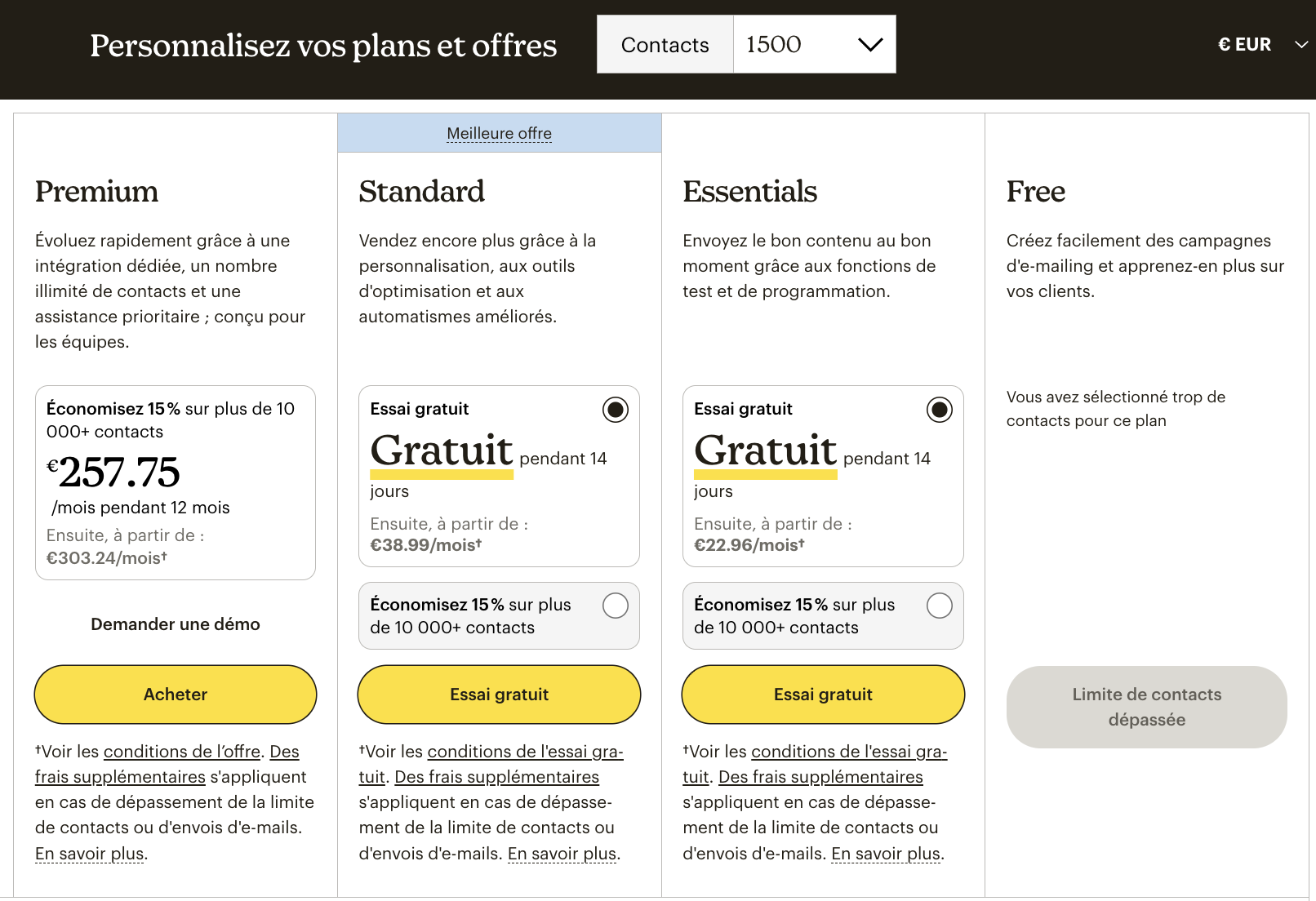Select Économisez 15% radio in Essentials column
The height and width of the screenshot is (901, 1316).
click(939, 606)
